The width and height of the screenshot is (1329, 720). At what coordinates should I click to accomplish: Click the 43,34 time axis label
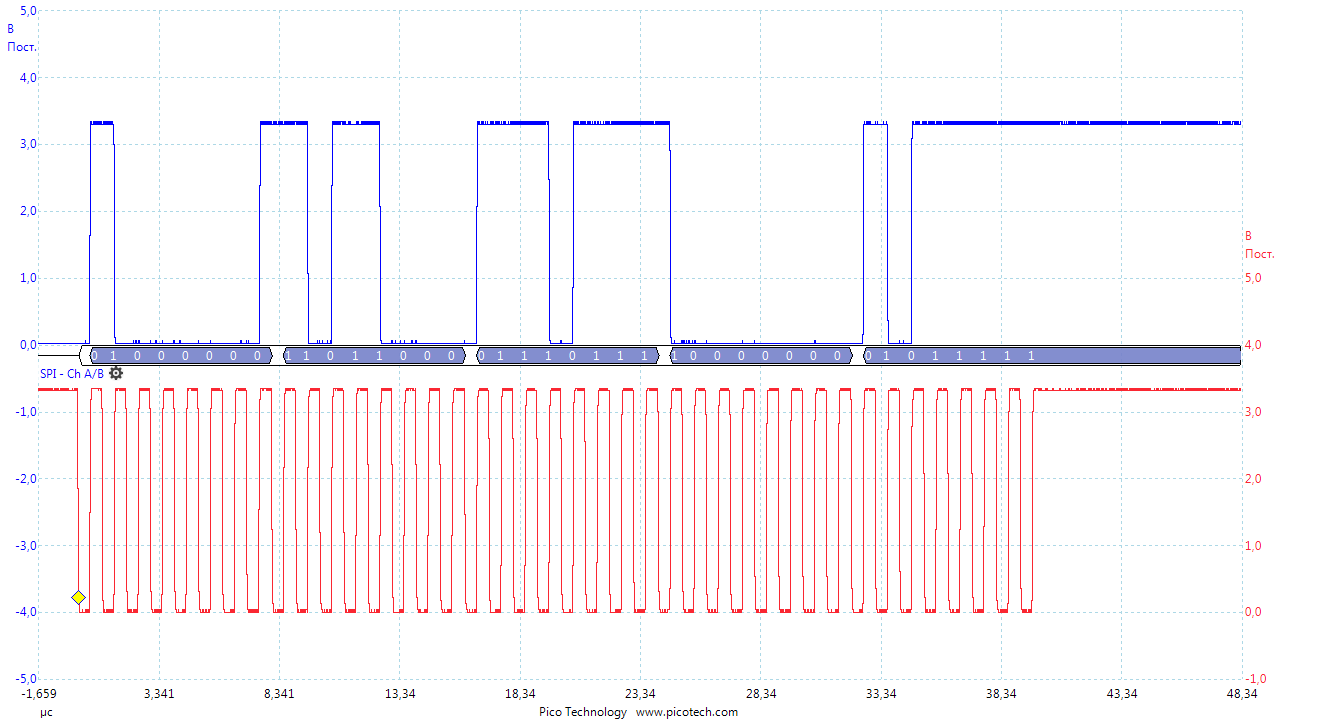[1122, 694]
